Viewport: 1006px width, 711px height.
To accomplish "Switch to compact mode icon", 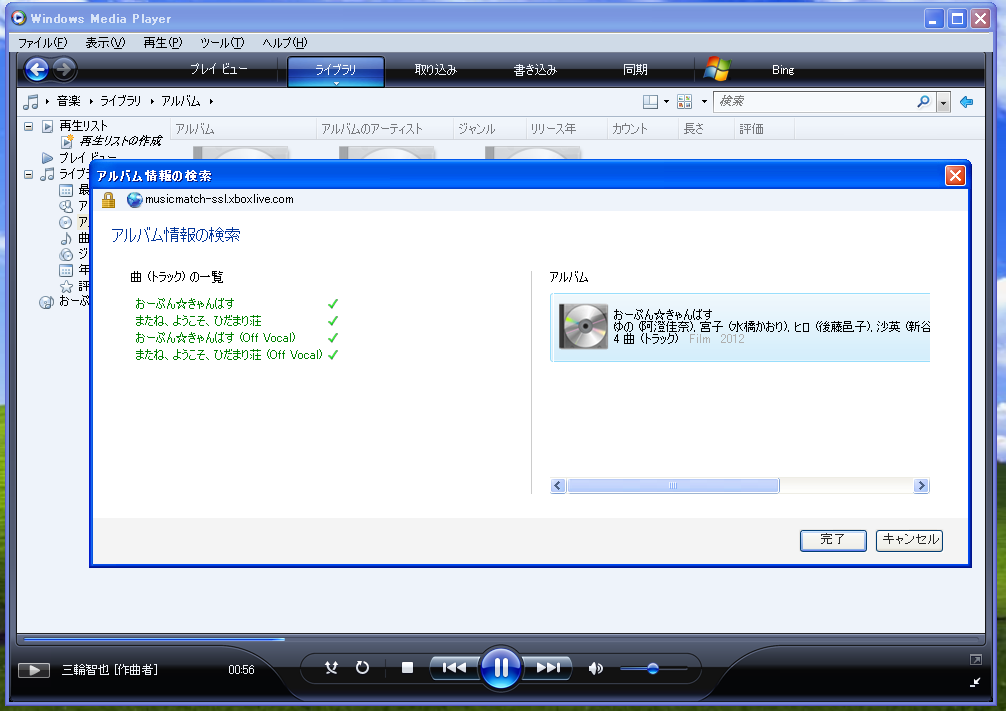I will (975, 681).
